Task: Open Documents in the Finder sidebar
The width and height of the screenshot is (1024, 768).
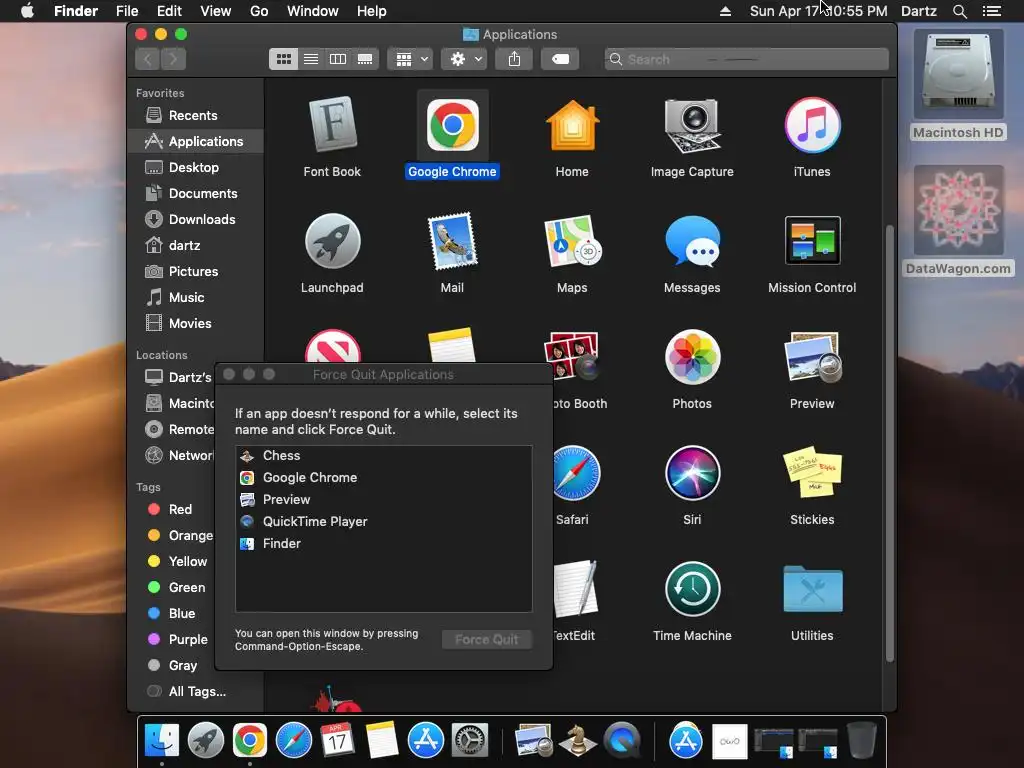Action: click(196, 193)
